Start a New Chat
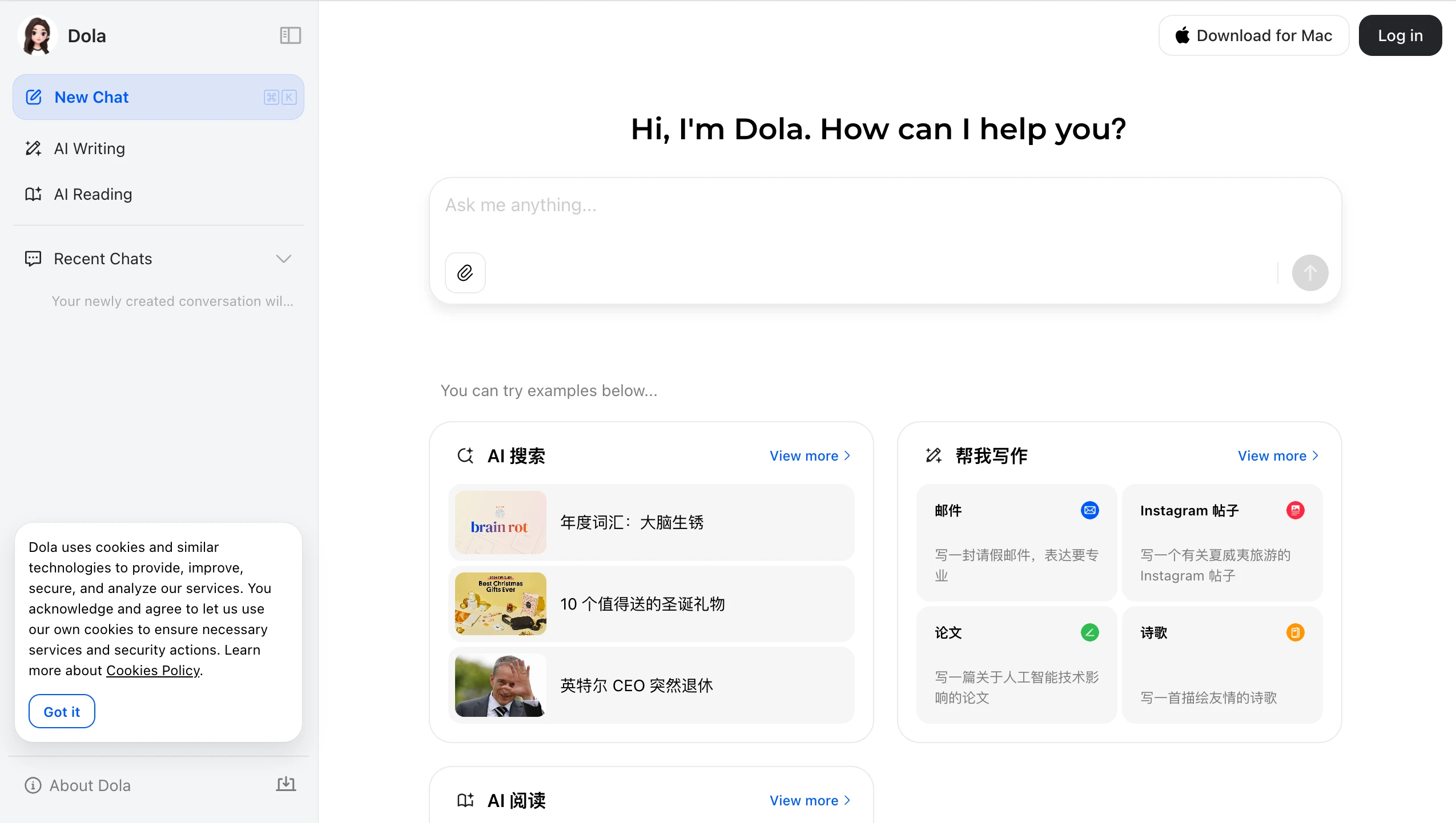Screen dimensions: 1456x823 91,96
